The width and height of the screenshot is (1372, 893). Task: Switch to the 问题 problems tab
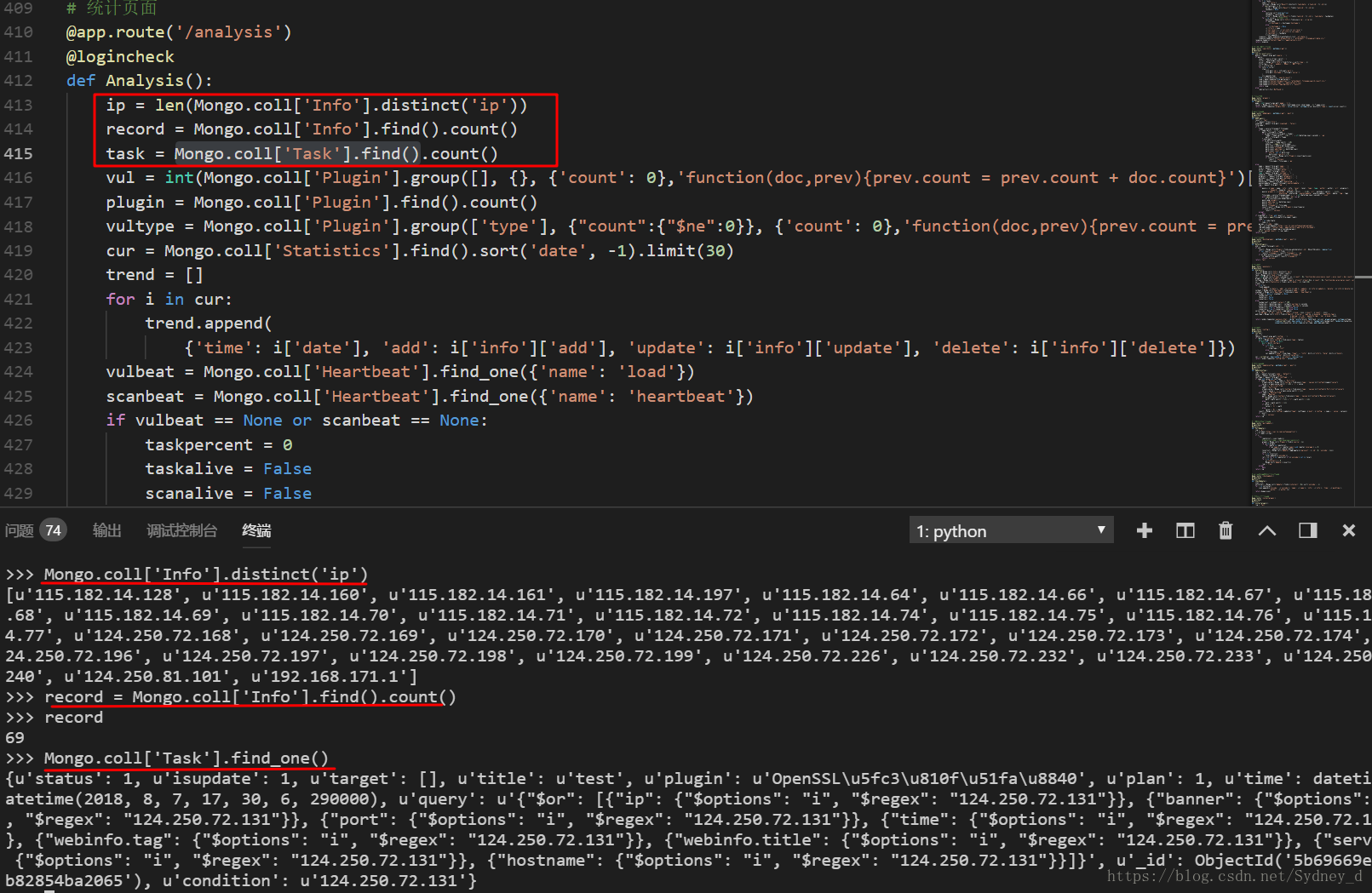(20, 530)
